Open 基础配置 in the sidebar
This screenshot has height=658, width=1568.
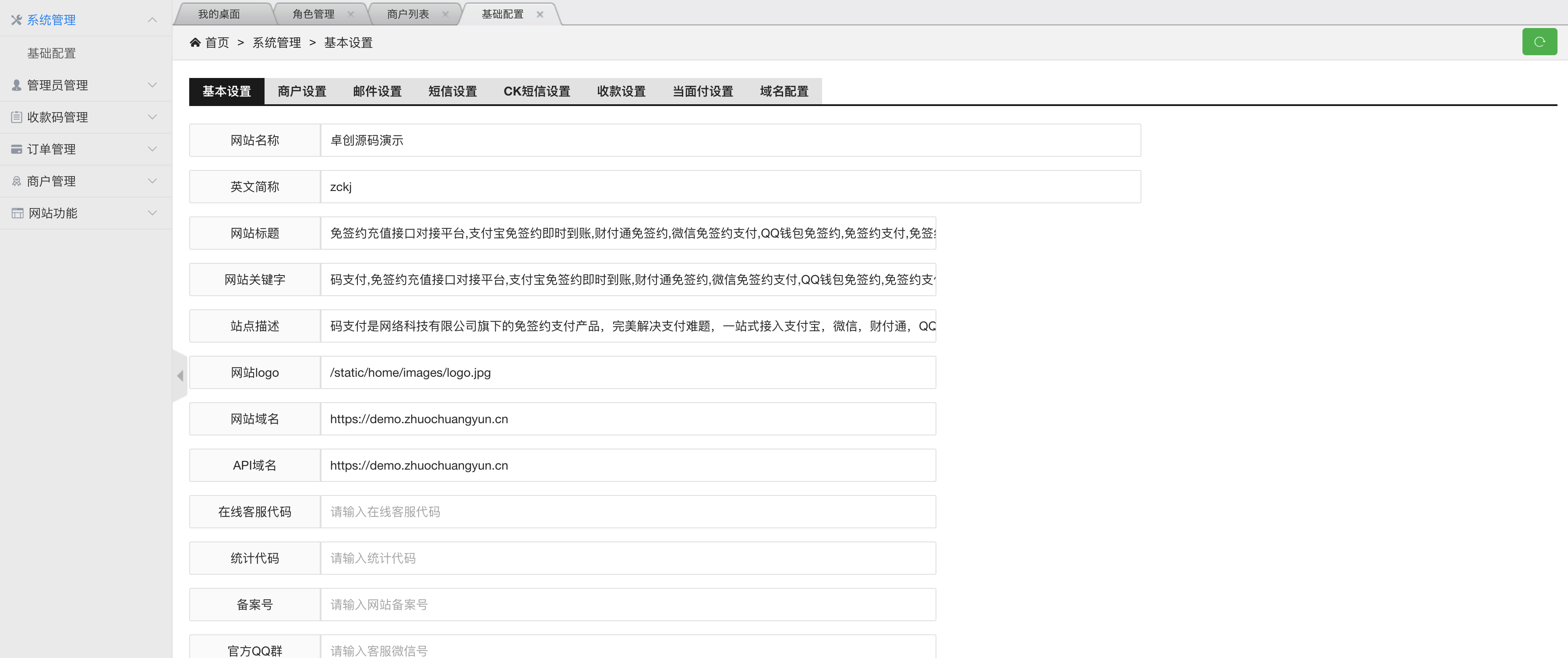point(52,53)
